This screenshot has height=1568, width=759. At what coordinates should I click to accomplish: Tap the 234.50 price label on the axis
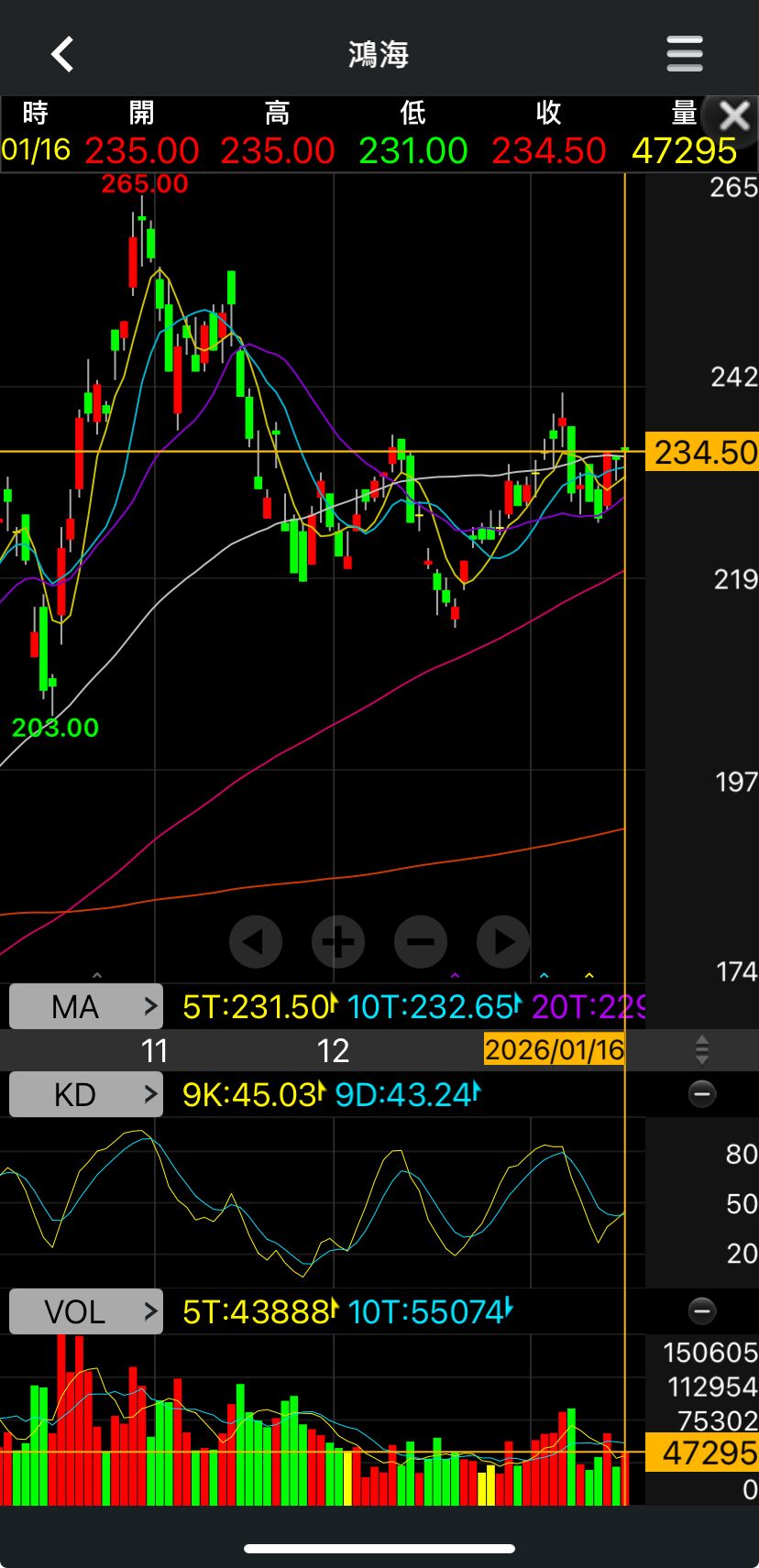702,452
